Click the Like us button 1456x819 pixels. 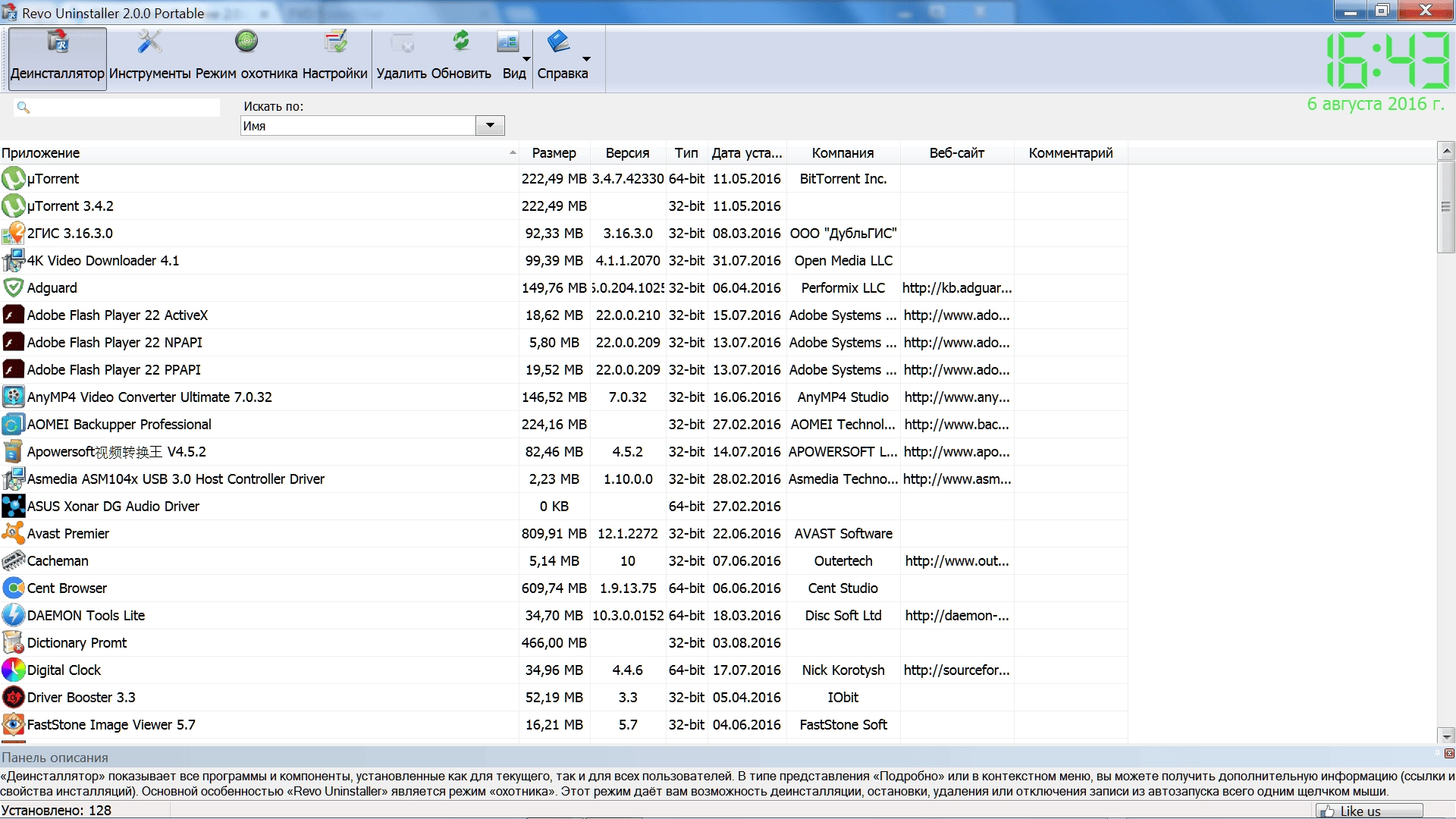click(1369, 811)
